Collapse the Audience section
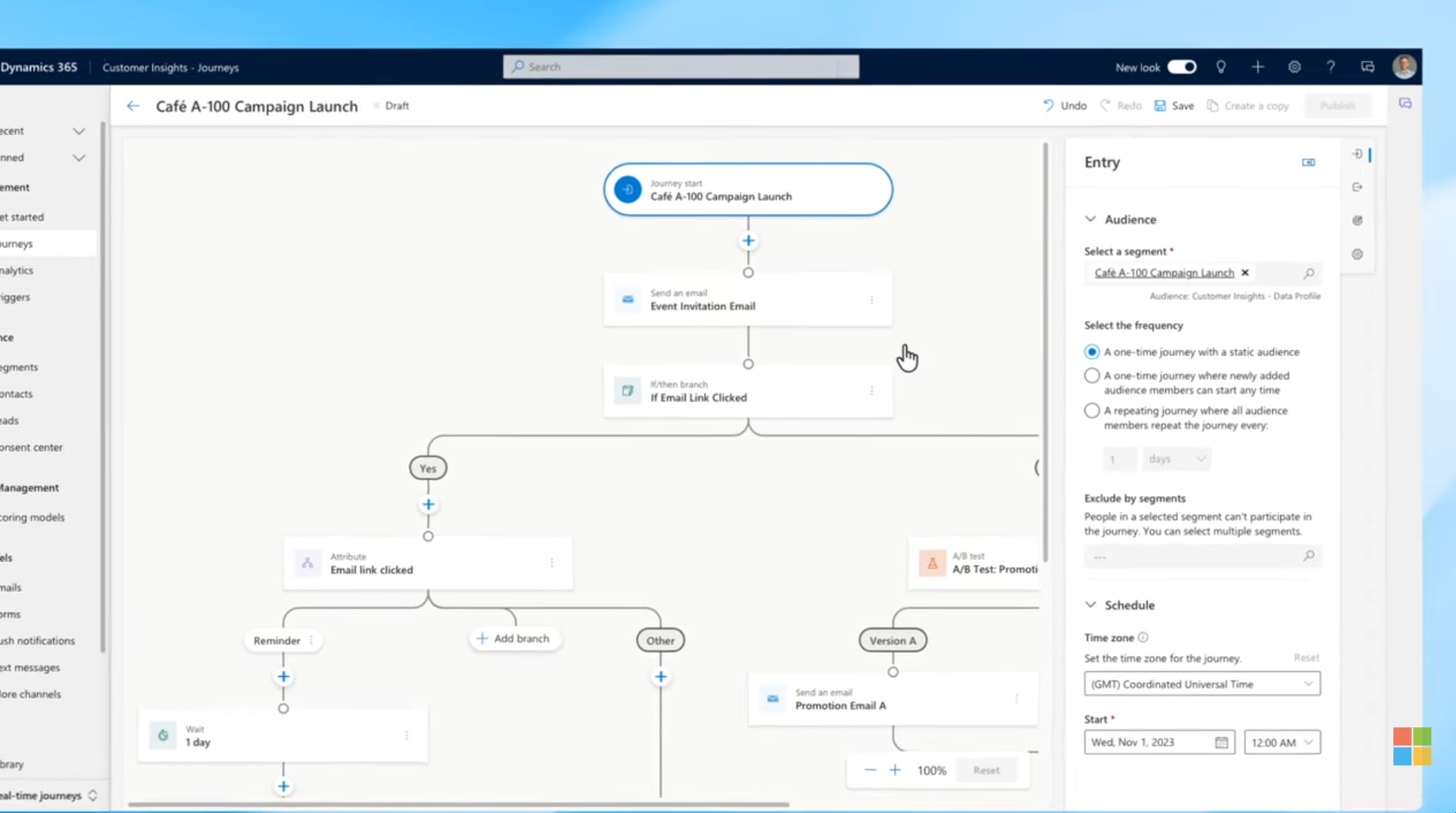This screenshot has width=1456, height=813. click(x=1091, y=219)
